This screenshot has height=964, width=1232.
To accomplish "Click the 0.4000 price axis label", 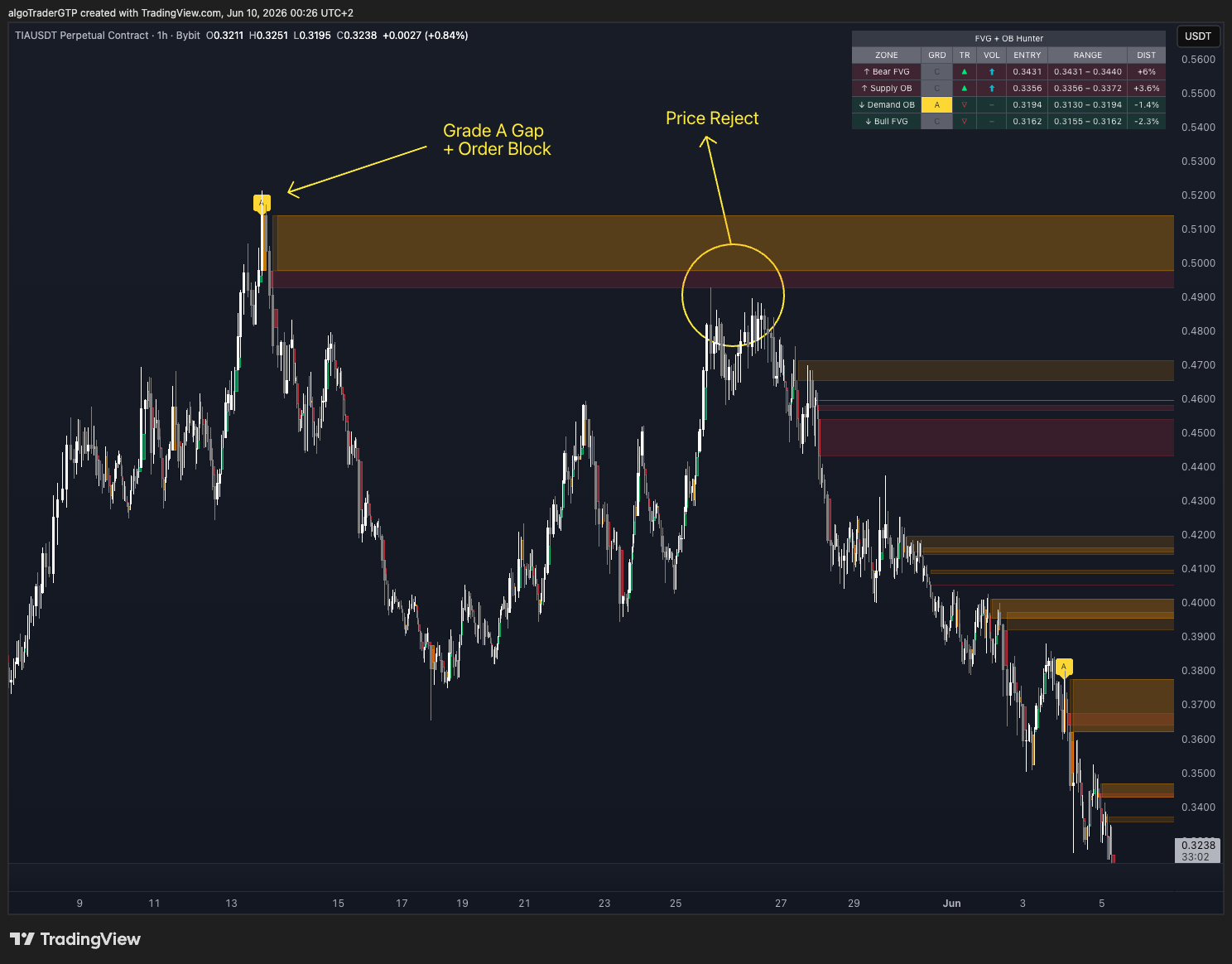I will tap(1198, 603).
